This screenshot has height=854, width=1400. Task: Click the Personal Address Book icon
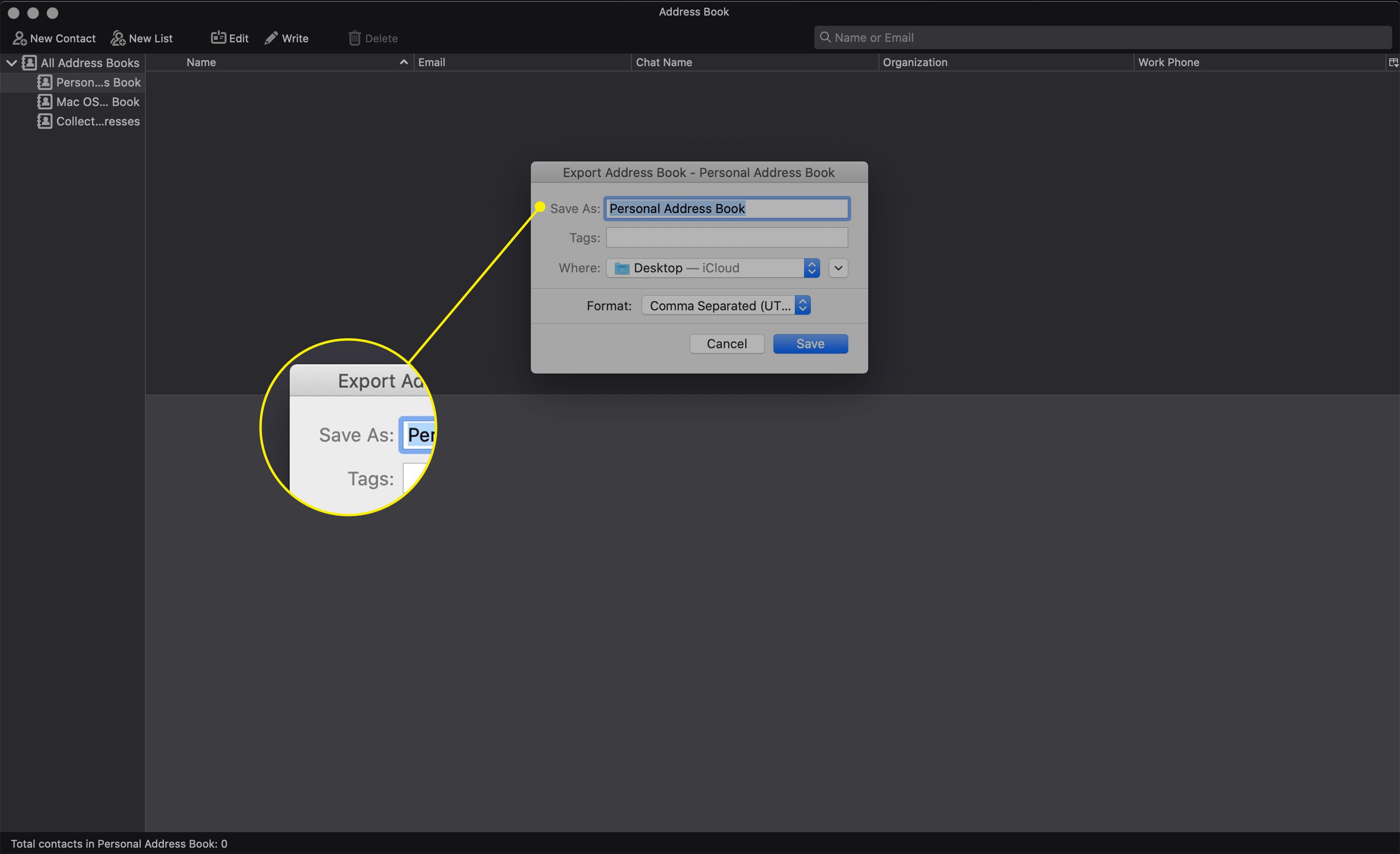coord(46,81)
